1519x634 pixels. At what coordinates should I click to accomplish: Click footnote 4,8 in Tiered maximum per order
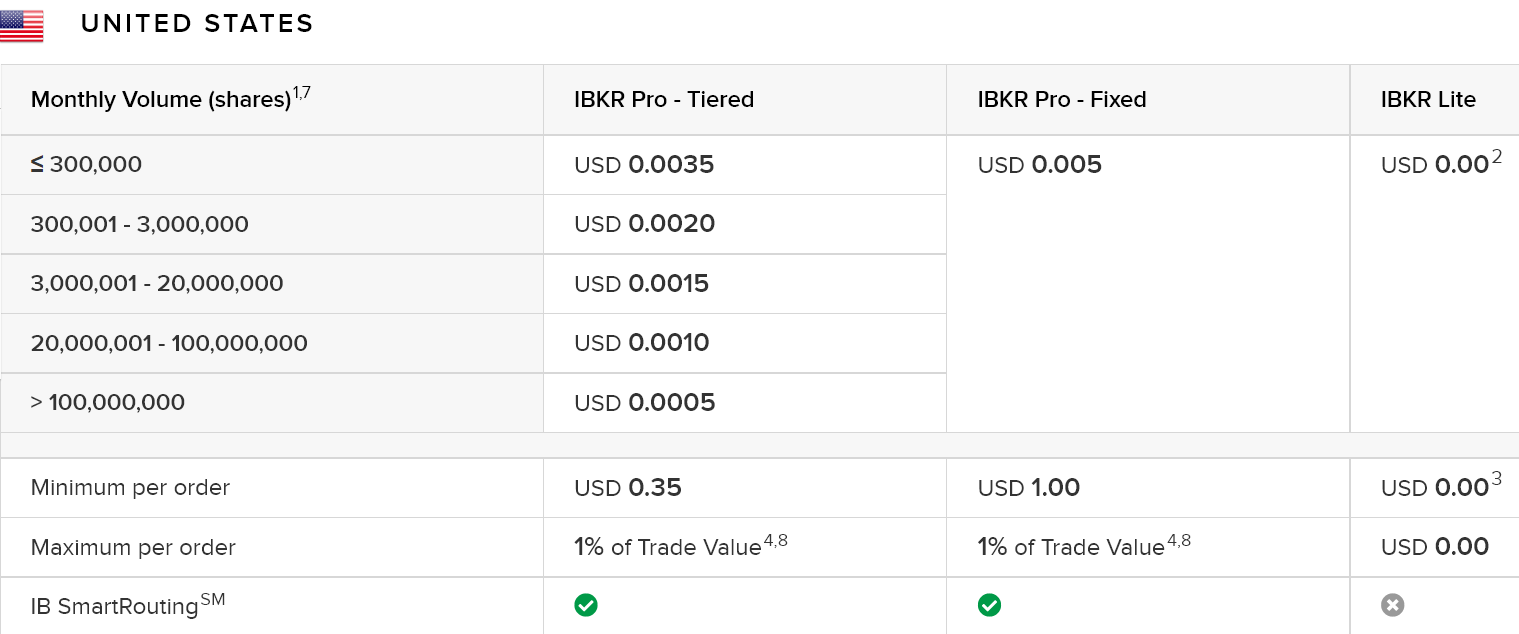[775, 541]
